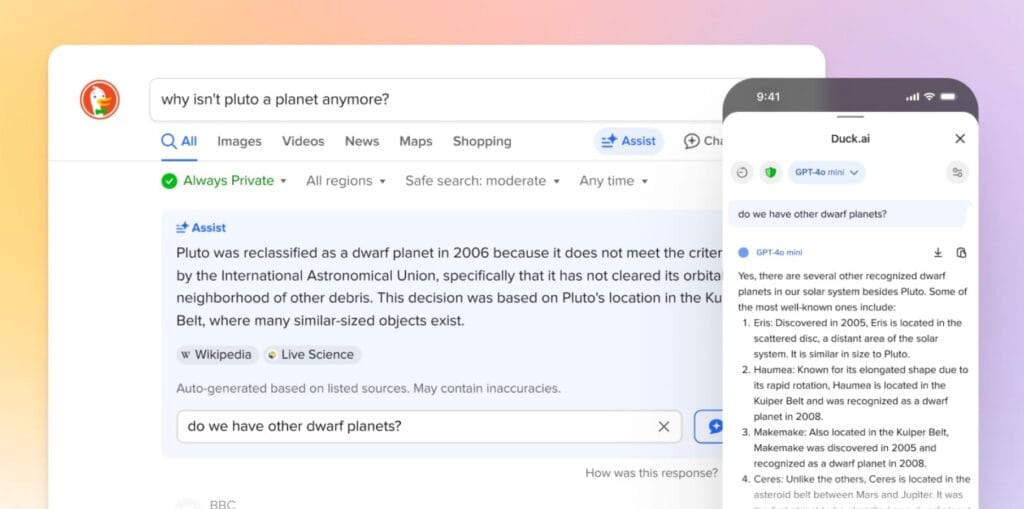Copy the GPT-4o mini response
The height and width of the screenshot is (509, 1024).
(x=961, y=253)
